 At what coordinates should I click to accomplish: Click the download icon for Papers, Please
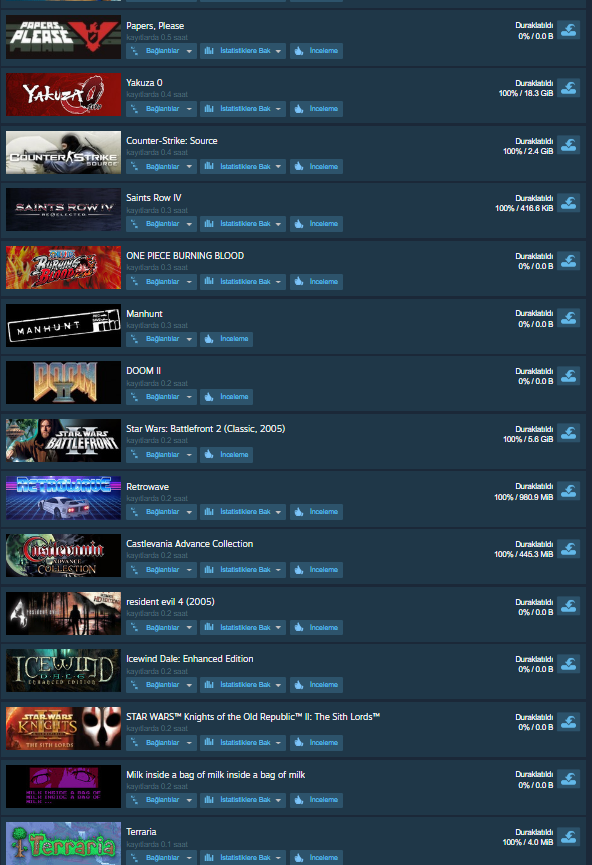pyautogui.click(x=568, y=30)
